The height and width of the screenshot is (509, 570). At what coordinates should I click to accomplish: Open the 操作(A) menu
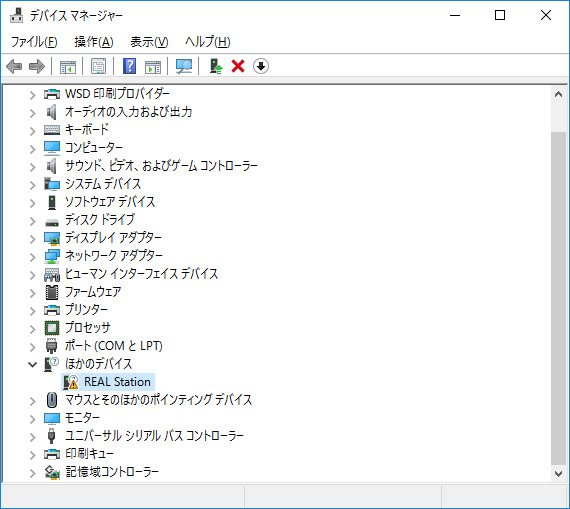94,42
